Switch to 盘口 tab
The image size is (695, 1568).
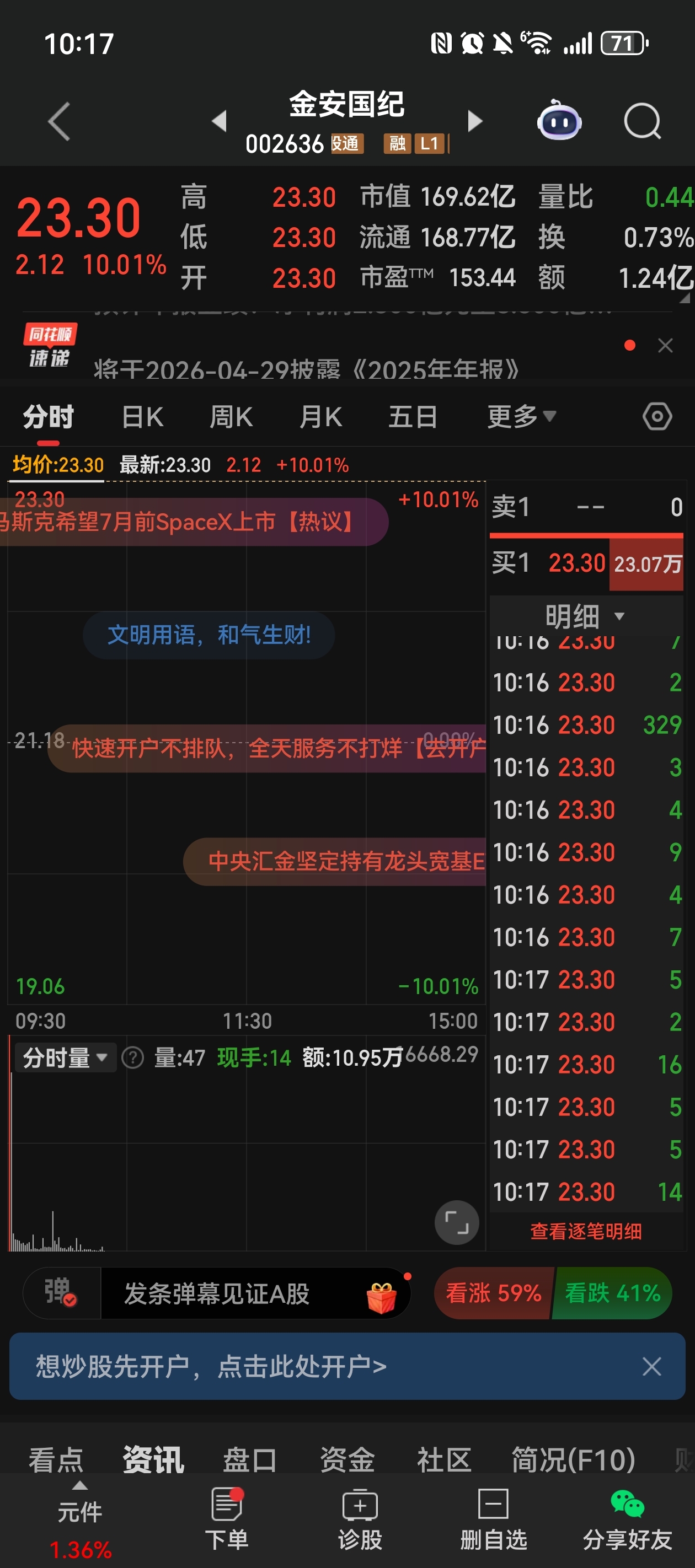click(250, 1460)
